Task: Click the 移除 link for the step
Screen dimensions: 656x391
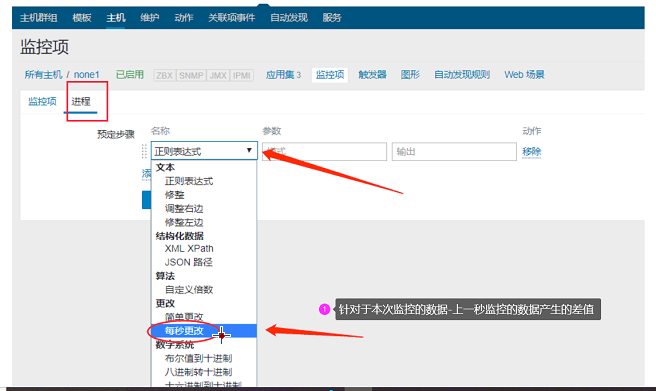Action: point(531,151)
